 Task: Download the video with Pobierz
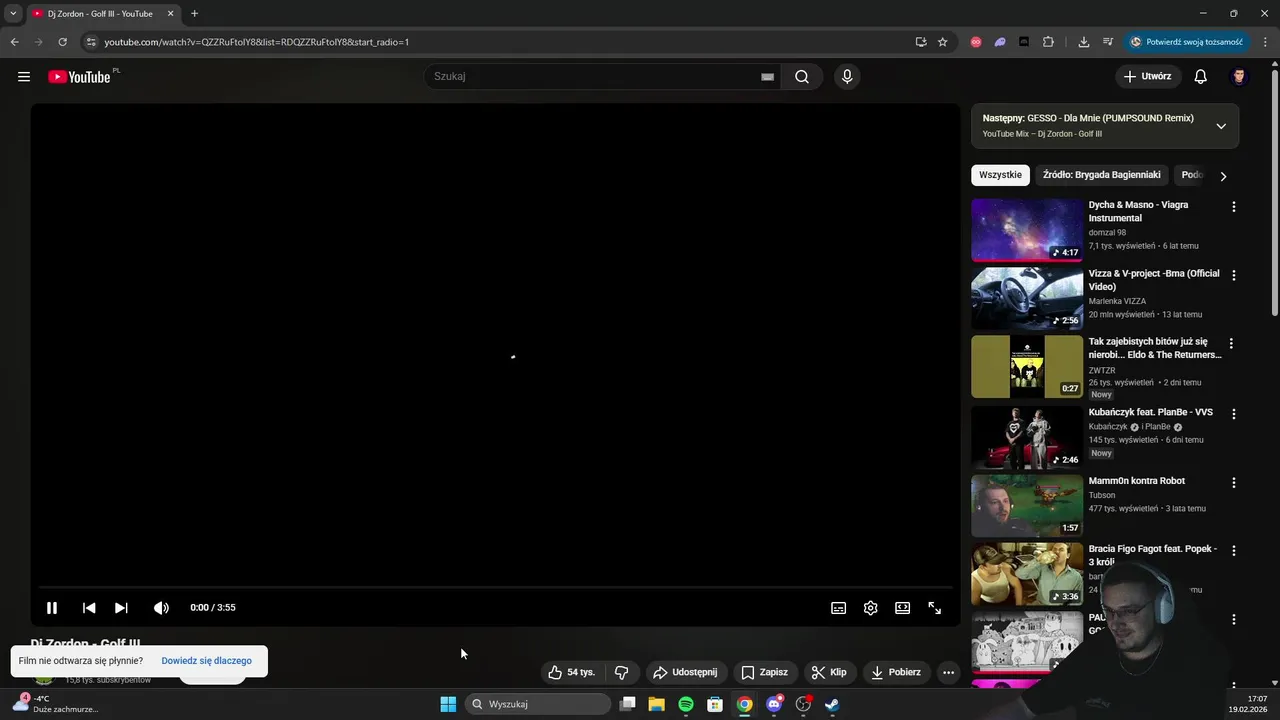896,673
